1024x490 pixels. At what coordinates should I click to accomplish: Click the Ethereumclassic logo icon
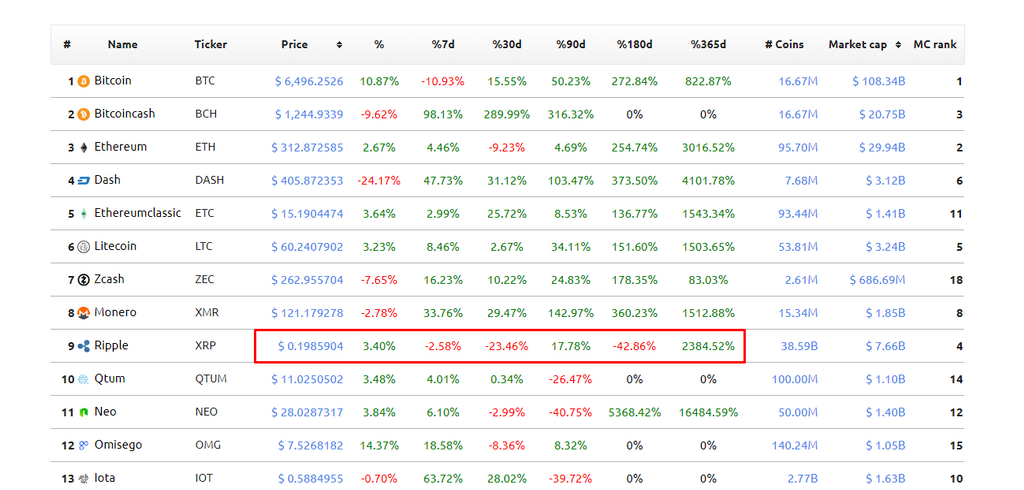tap(84, 214)
